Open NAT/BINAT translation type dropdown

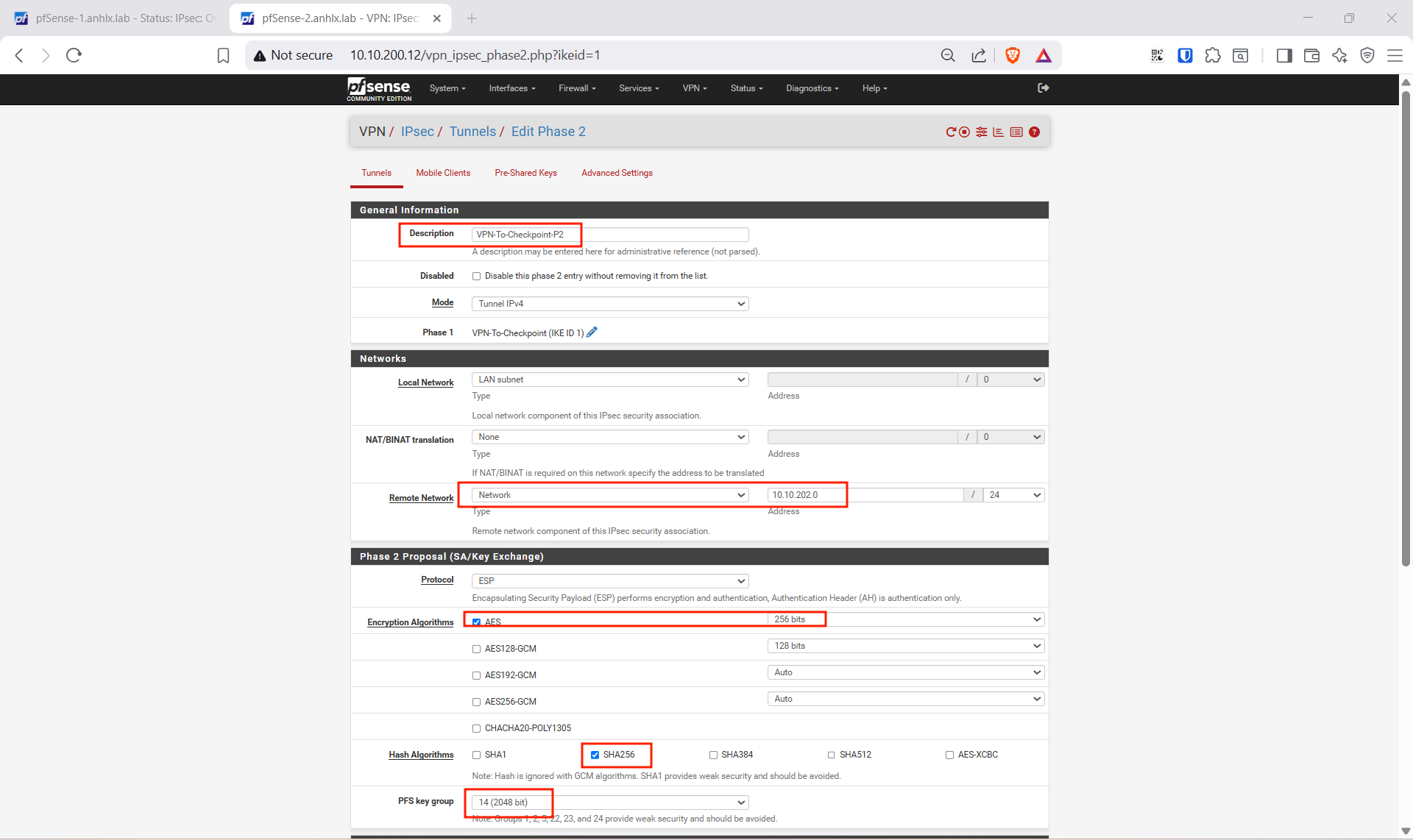(x=610, y=437)
